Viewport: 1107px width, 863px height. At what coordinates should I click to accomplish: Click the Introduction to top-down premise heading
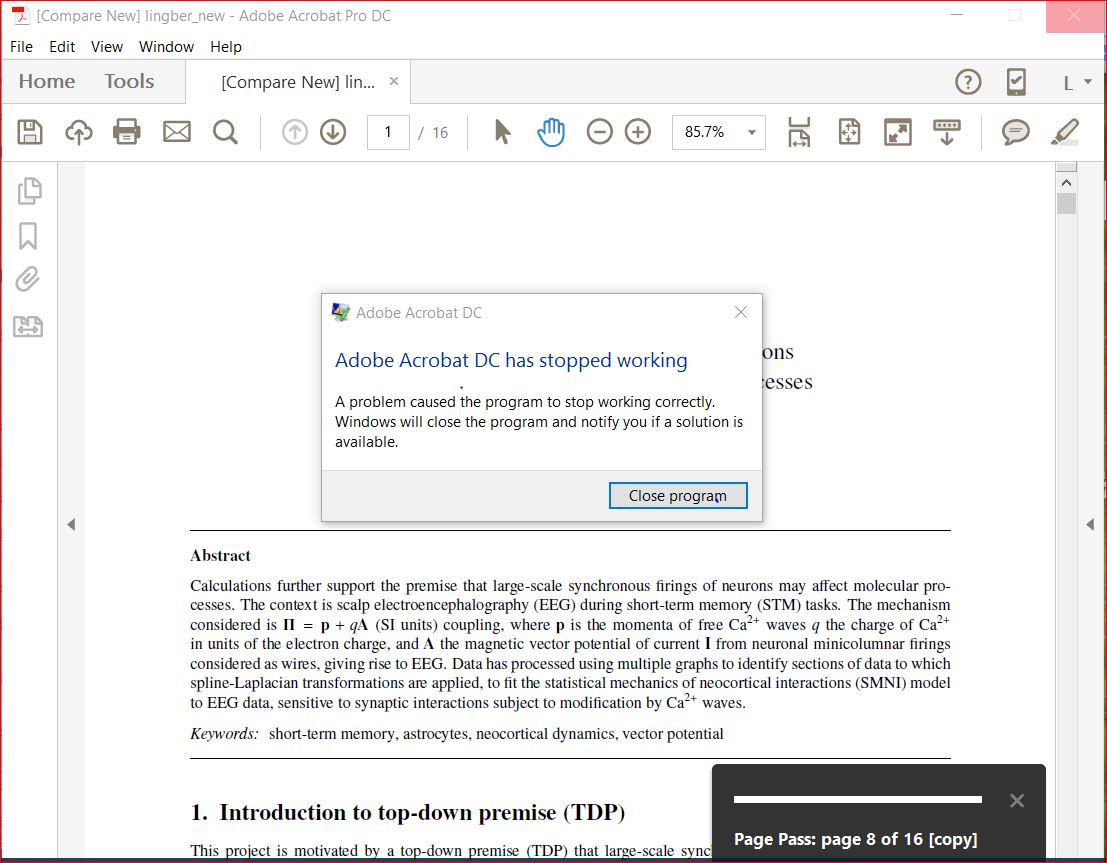point(408,812)
